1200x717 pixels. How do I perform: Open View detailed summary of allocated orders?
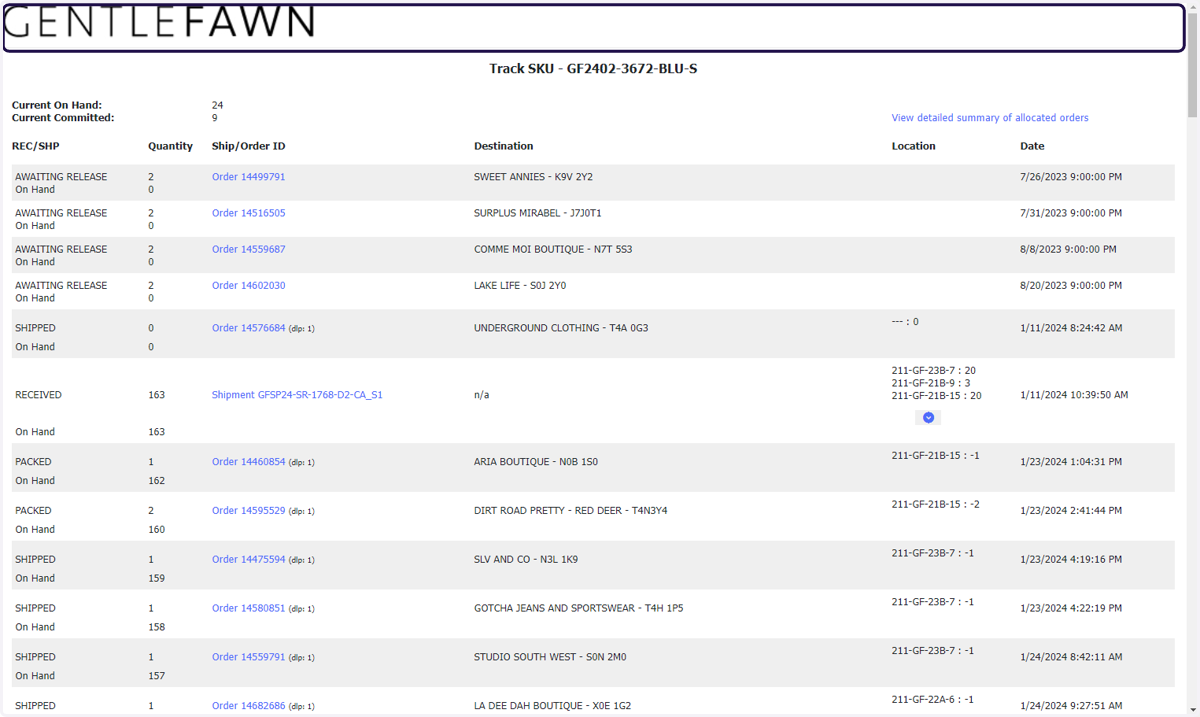coord(990,118)
